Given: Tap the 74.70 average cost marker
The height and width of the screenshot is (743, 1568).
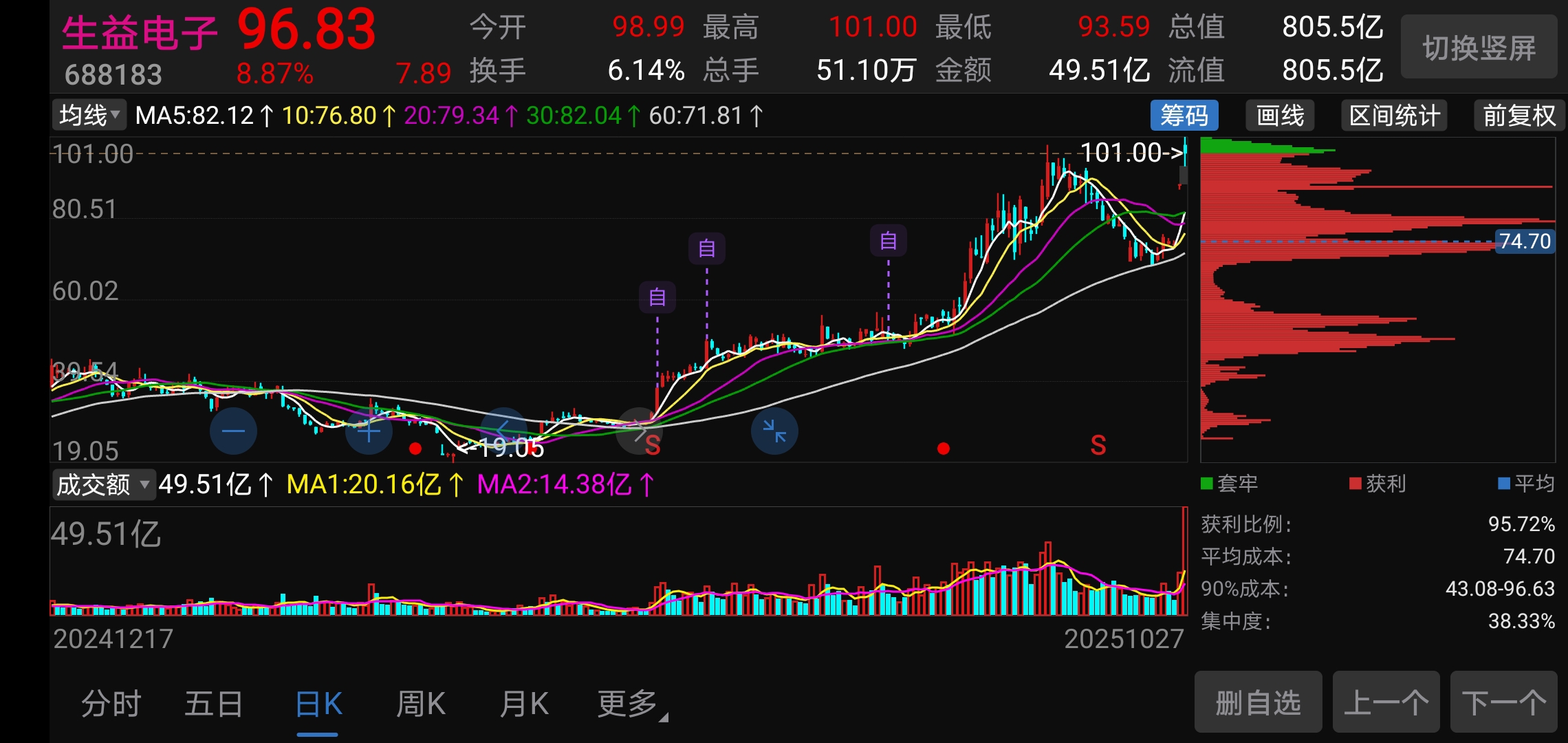Looking at the screenshot, I should click(1525, 241).
